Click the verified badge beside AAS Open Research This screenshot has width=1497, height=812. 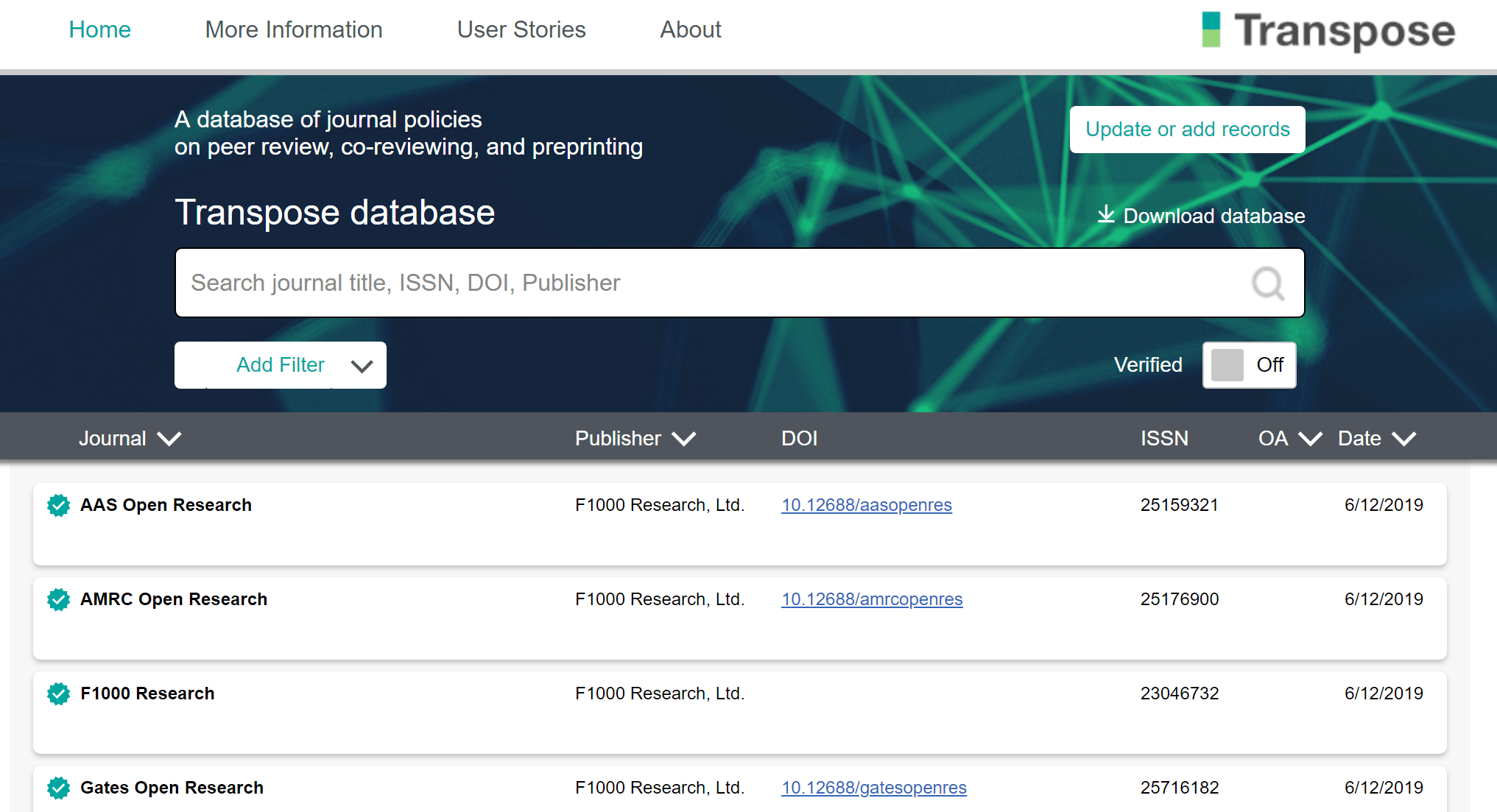(57, 506)
